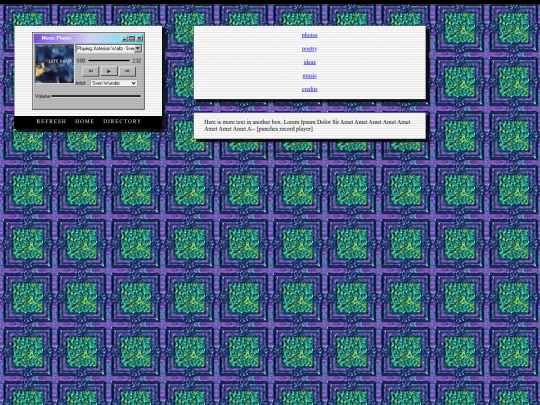The height and width of the screenshot is (405, 540).
Task: Open the poetry link
Action: [x=309, y=49]
